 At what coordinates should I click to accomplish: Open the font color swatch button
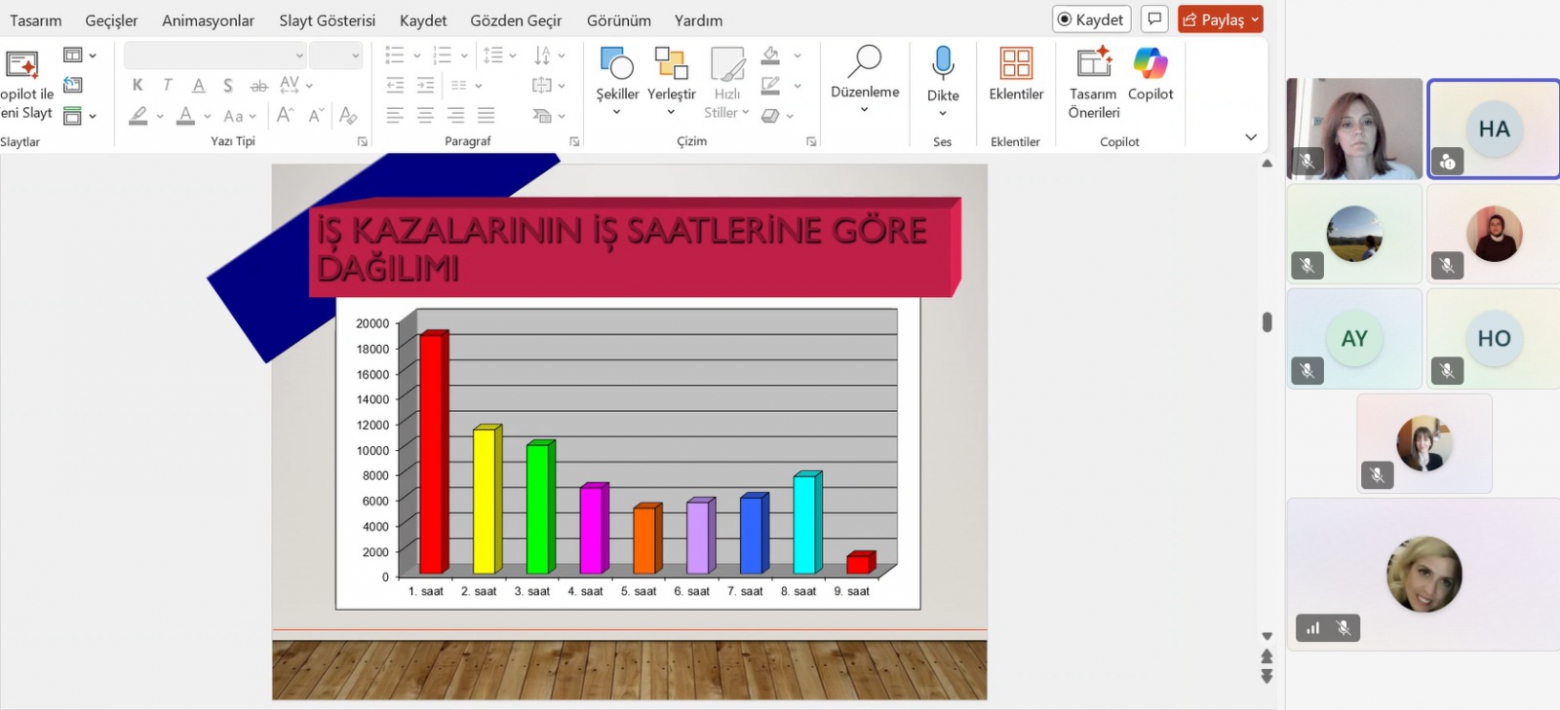click(186, 116)
